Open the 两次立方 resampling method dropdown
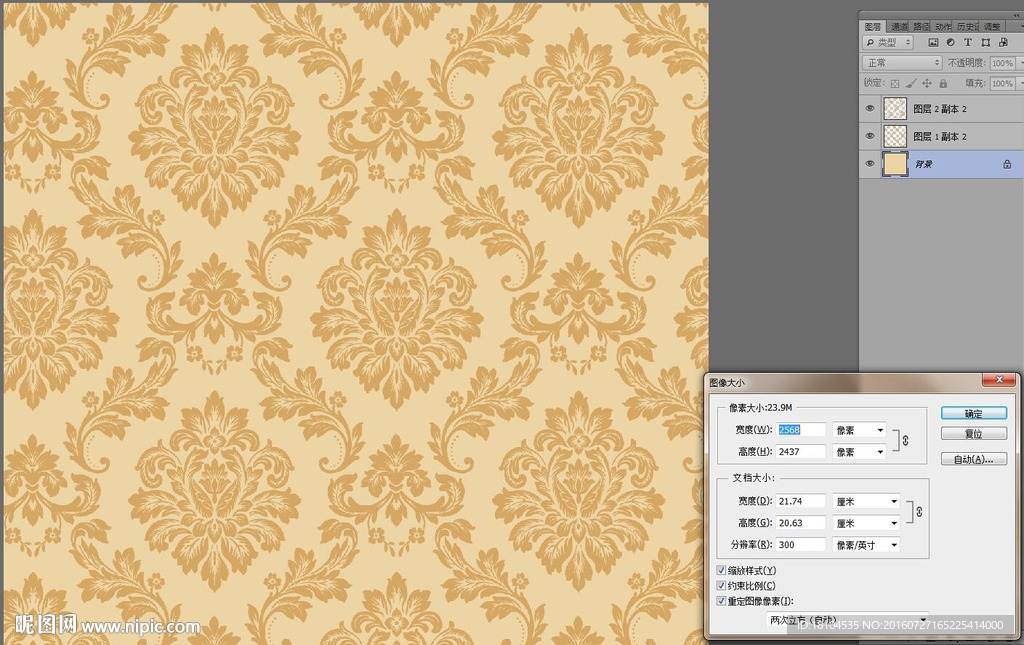The width and height of the screenshot is (1024, 645). click(x=848, y=620)
